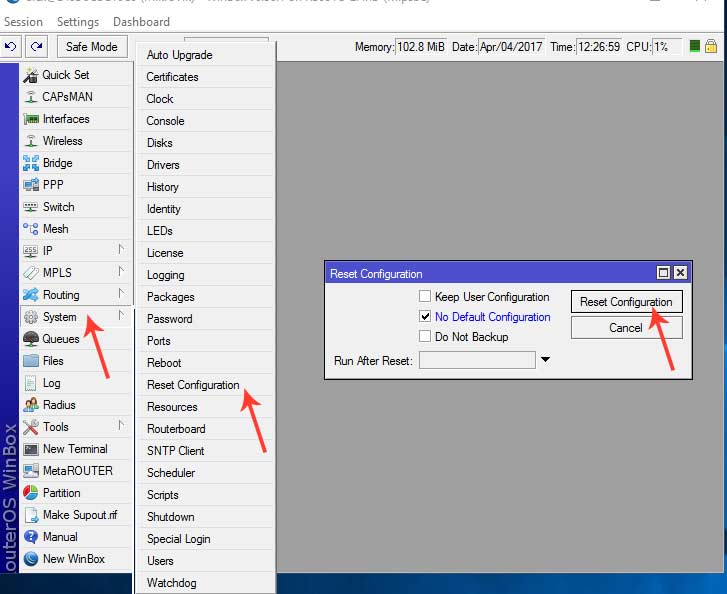Click the New Terminal icon

pyautogui.click(x=31, y=449)
